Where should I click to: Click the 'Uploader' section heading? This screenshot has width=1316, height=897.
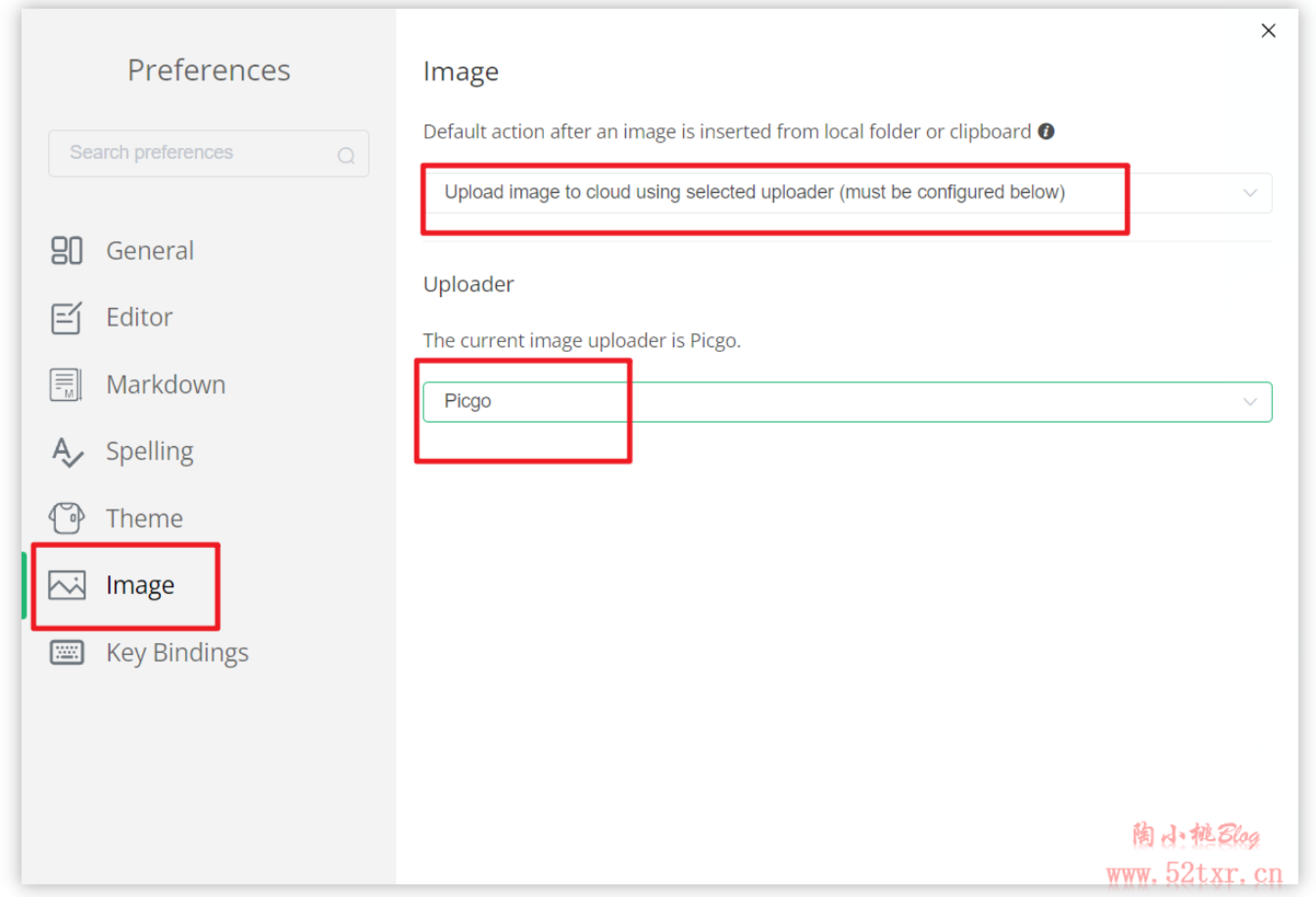[468, 284]
